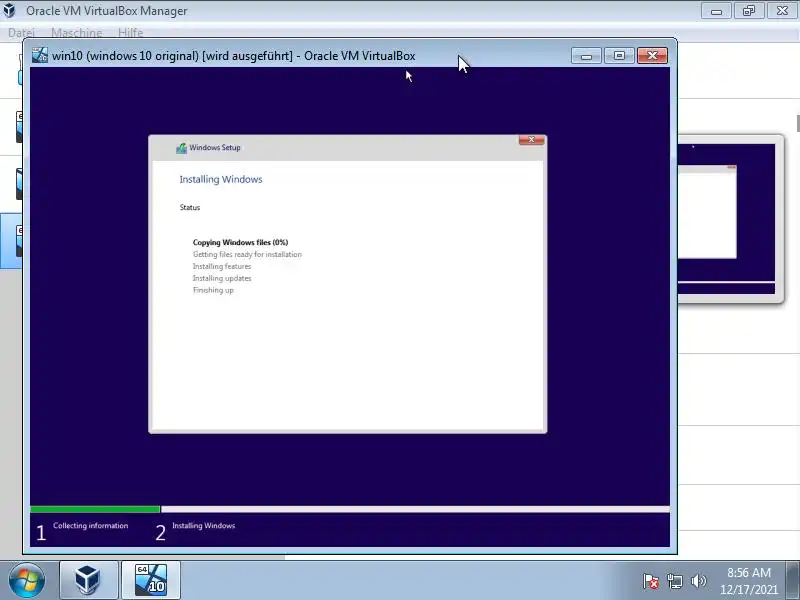800x600 pixels.
Task: Close the win10 VM window
Action: pyautogui.click(x=652, y=56)
